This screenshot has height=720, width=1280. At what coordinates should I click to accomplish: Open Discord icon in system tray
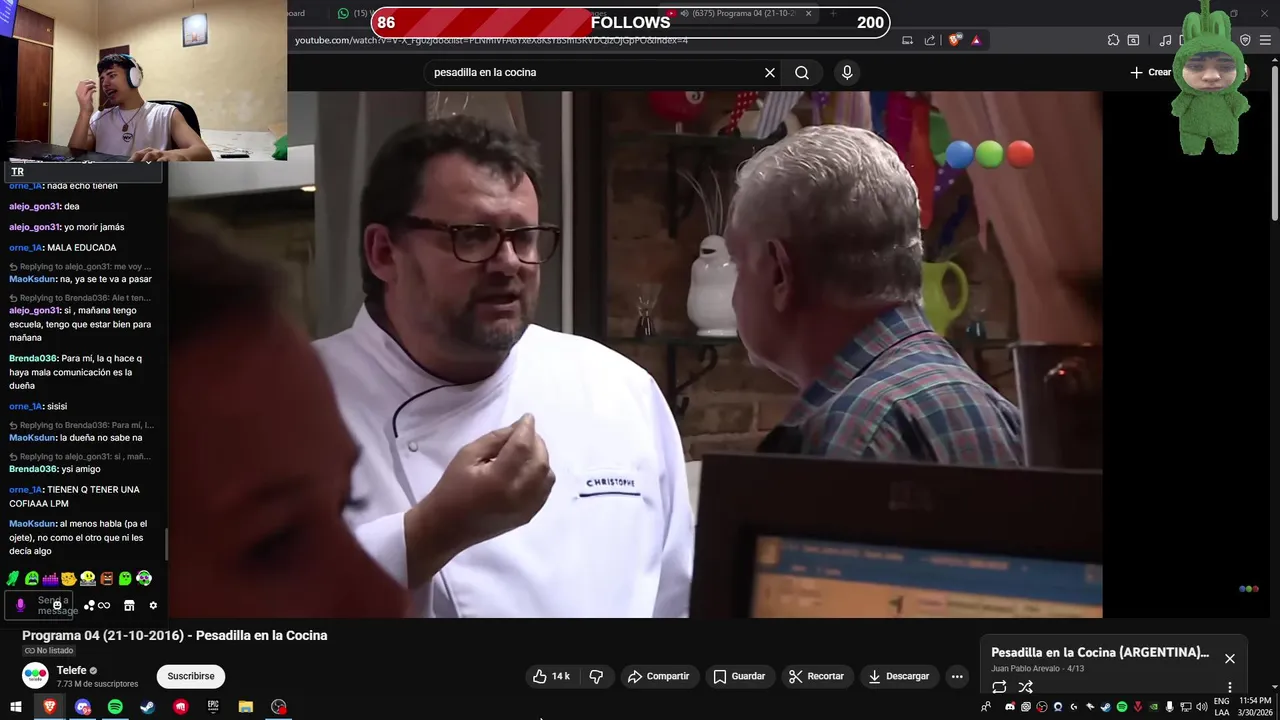[x=1010, y=707]
